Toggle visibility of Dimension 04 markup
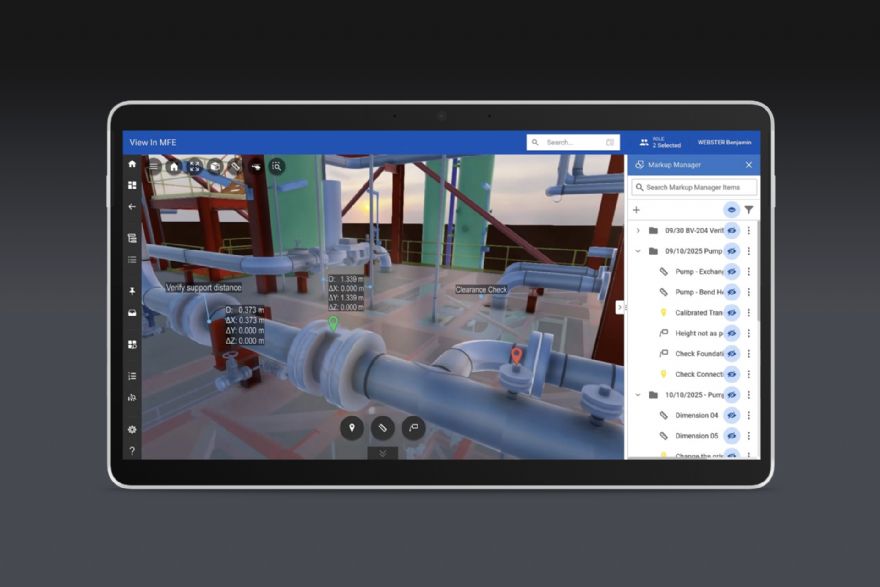 coord(732,415)
